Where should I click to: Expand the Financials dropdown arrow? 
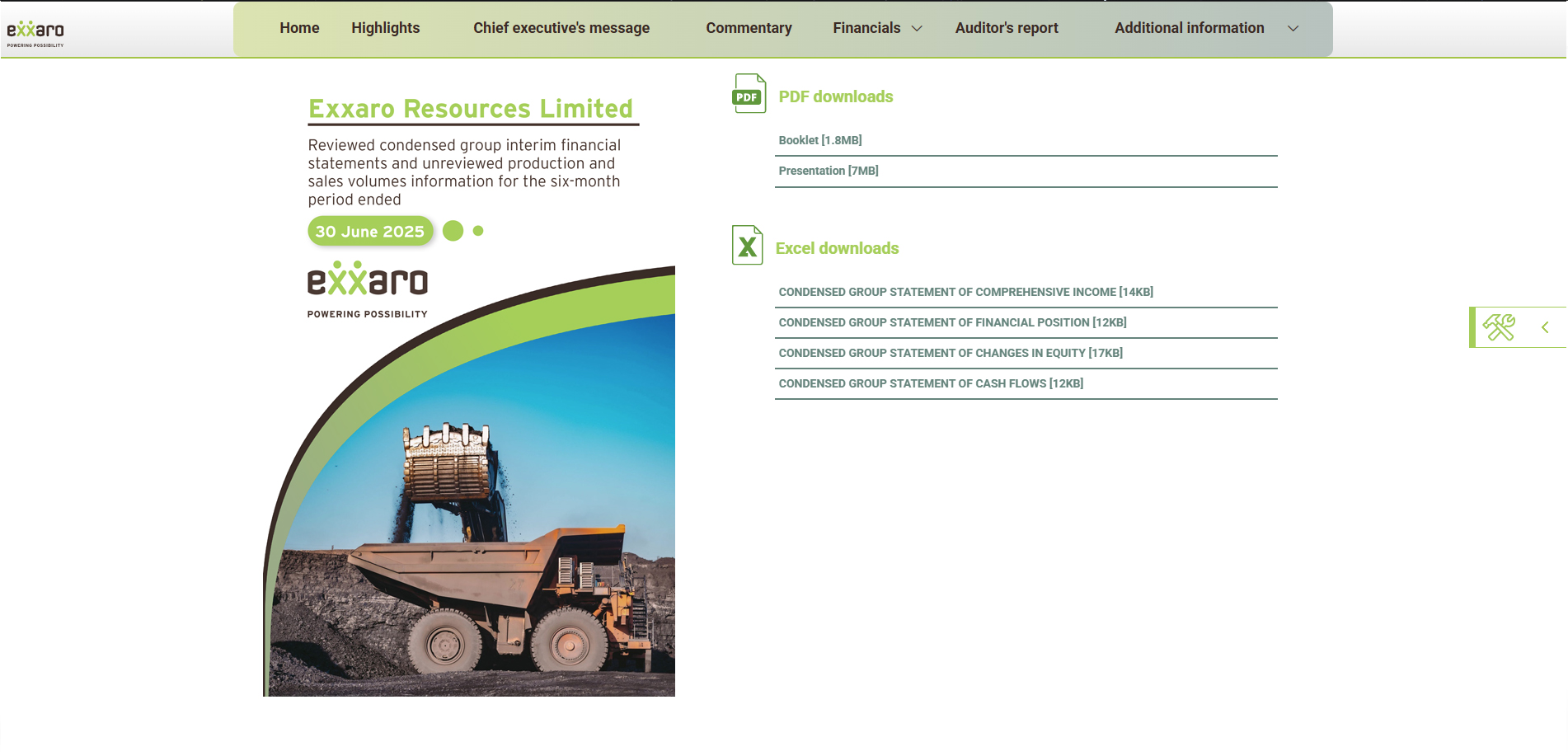(x=917, y=29)
